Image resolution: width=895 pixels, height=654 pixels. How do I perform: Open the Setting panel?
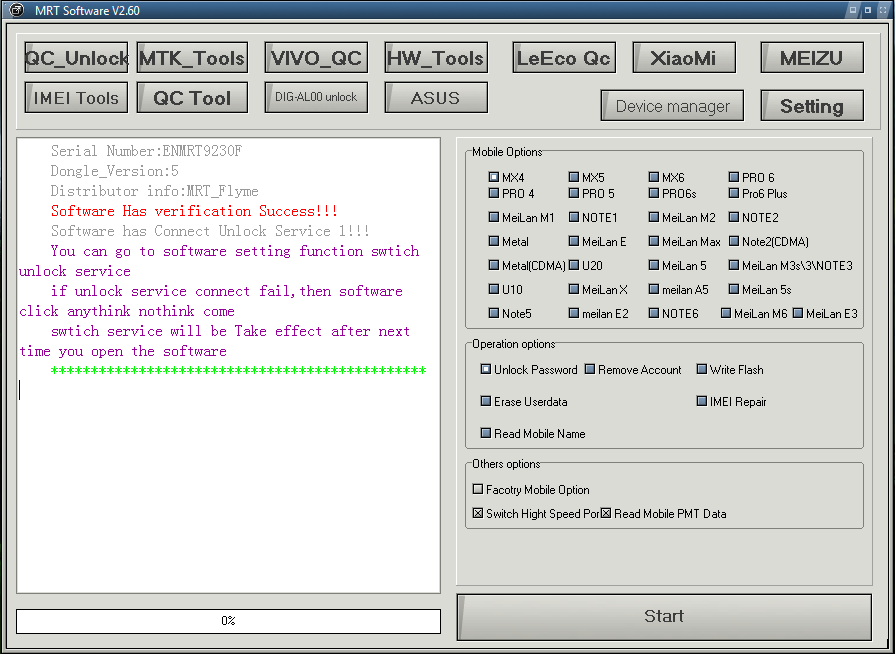[x=812, y=106]
